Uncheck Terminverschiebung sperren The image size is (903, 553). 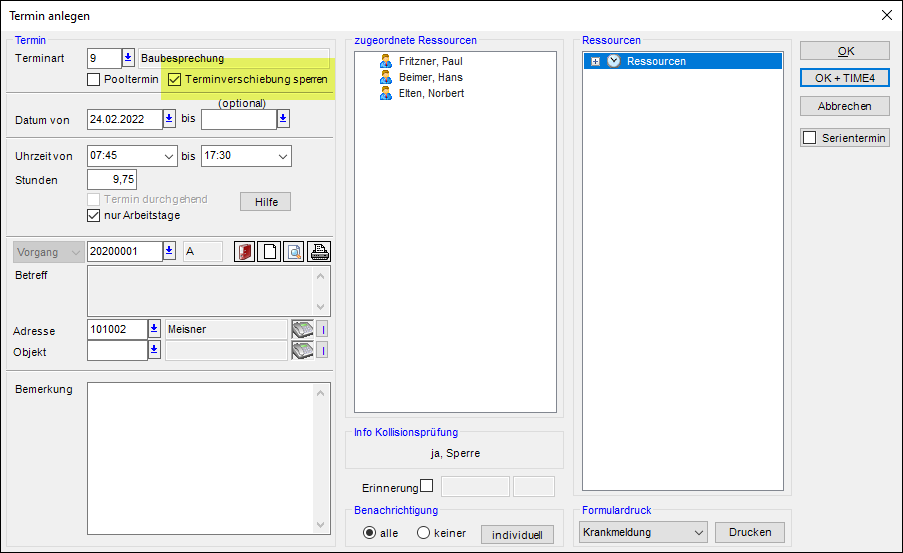[x=175, y=79]
